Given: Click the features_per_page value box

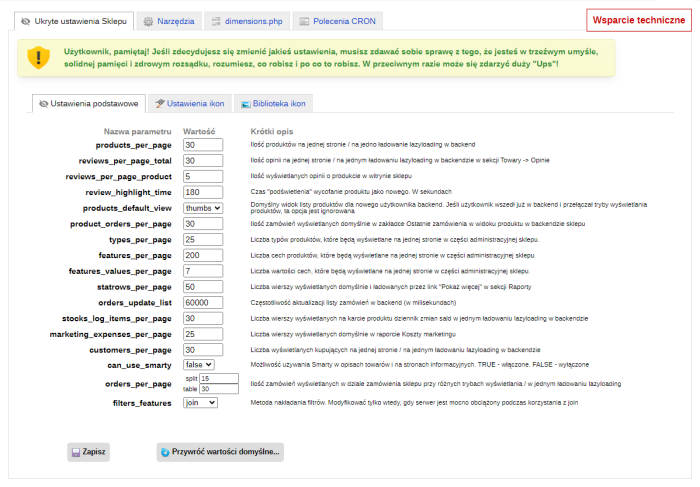Looking at the screenshot, I should tap(203, 255).
